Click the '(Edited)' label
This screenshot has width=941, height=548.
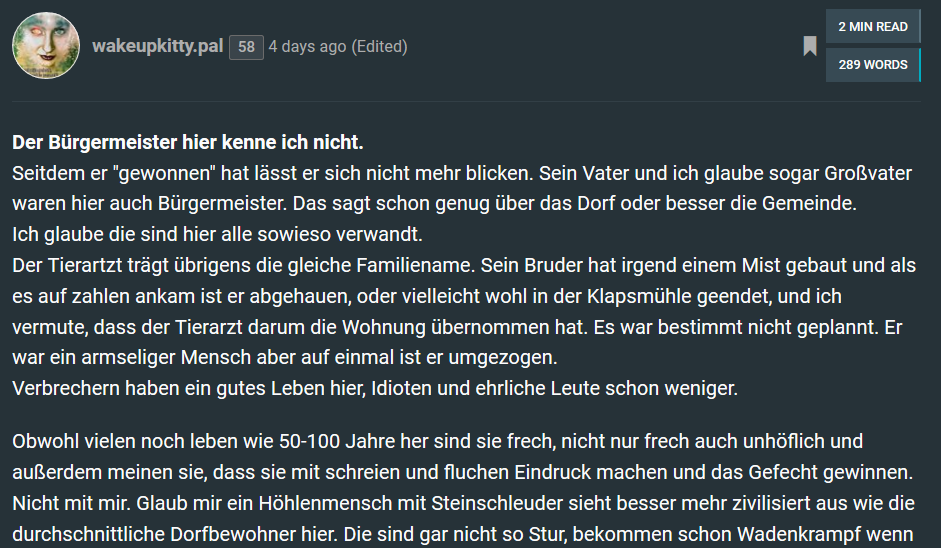click(379, 47)
